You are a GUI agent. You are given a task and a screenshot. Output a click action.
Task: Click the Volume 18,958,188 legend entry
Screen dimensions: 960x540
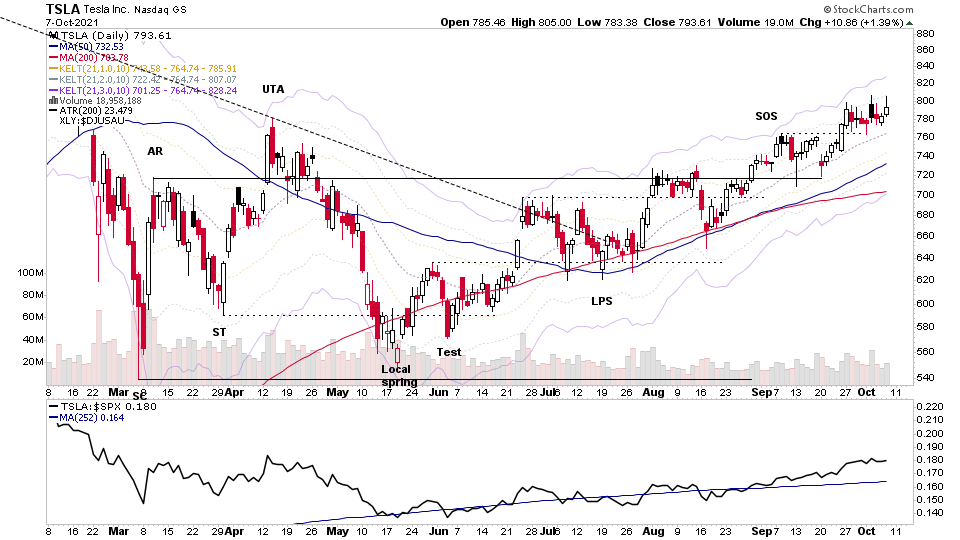pyautogui.click(x=96, y=100)
